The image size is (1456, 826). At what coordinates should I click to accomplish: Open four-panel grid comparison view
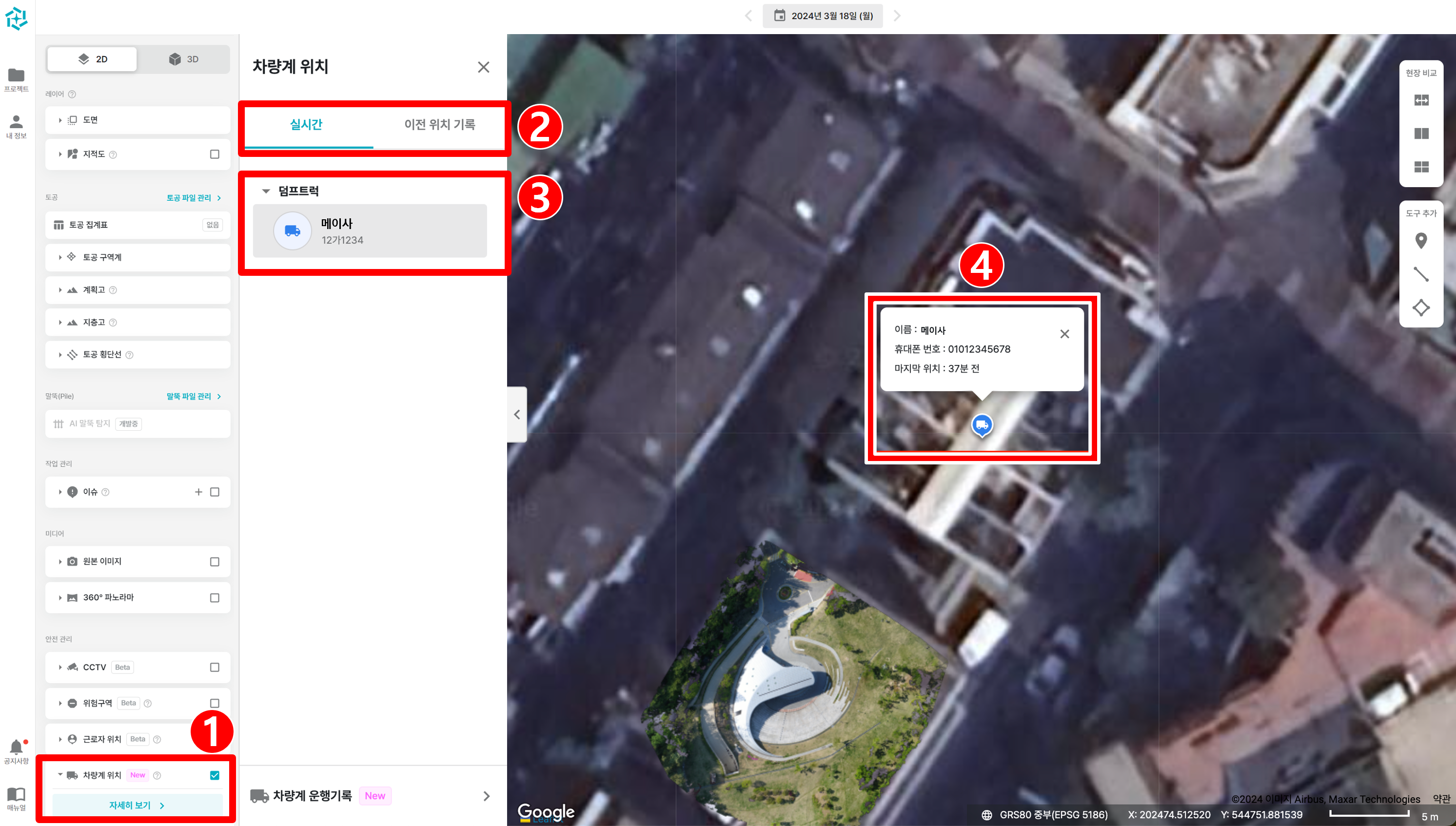point(1421,167)
